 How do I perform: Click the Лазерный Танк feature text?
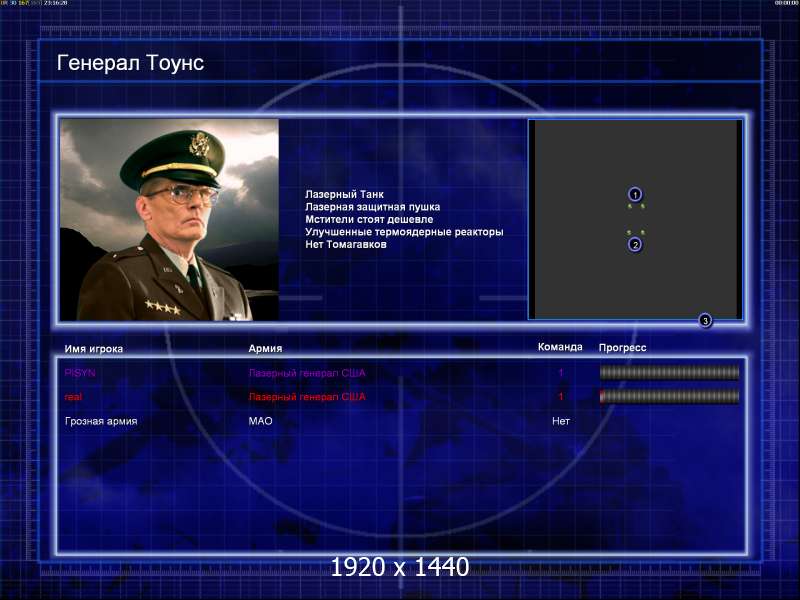click(344, 194)
